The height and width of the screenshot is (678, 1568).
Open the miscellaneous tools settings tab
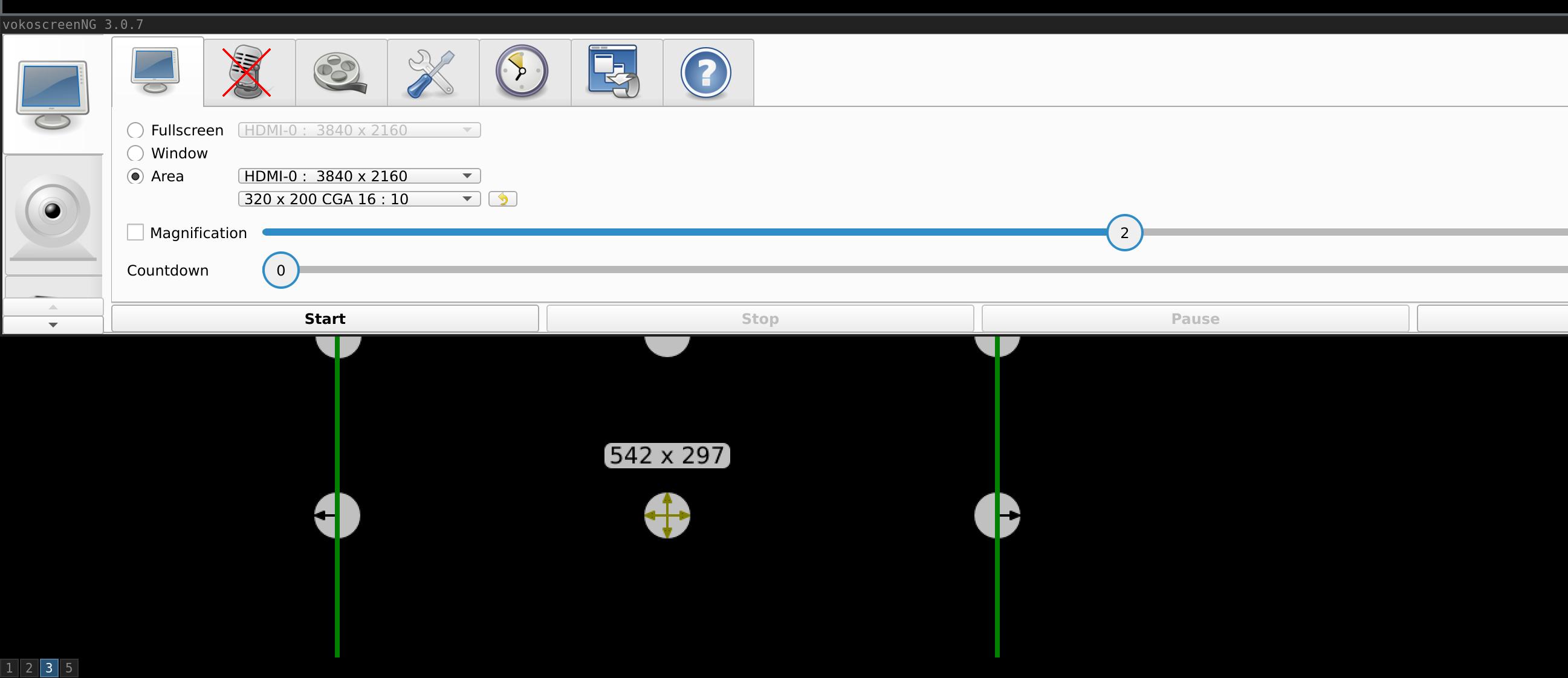point(432,72)
